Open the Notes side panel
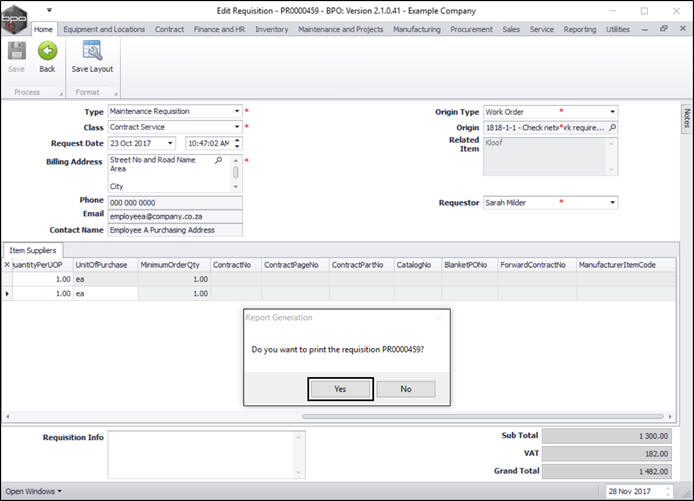 pyautogui.click(x=686, y=118)
